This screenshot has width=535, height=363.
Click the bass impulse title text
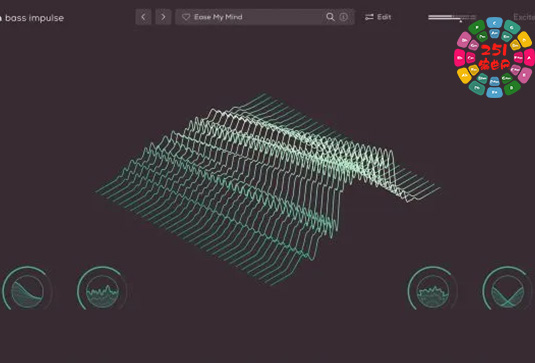[x=34, y=18]
